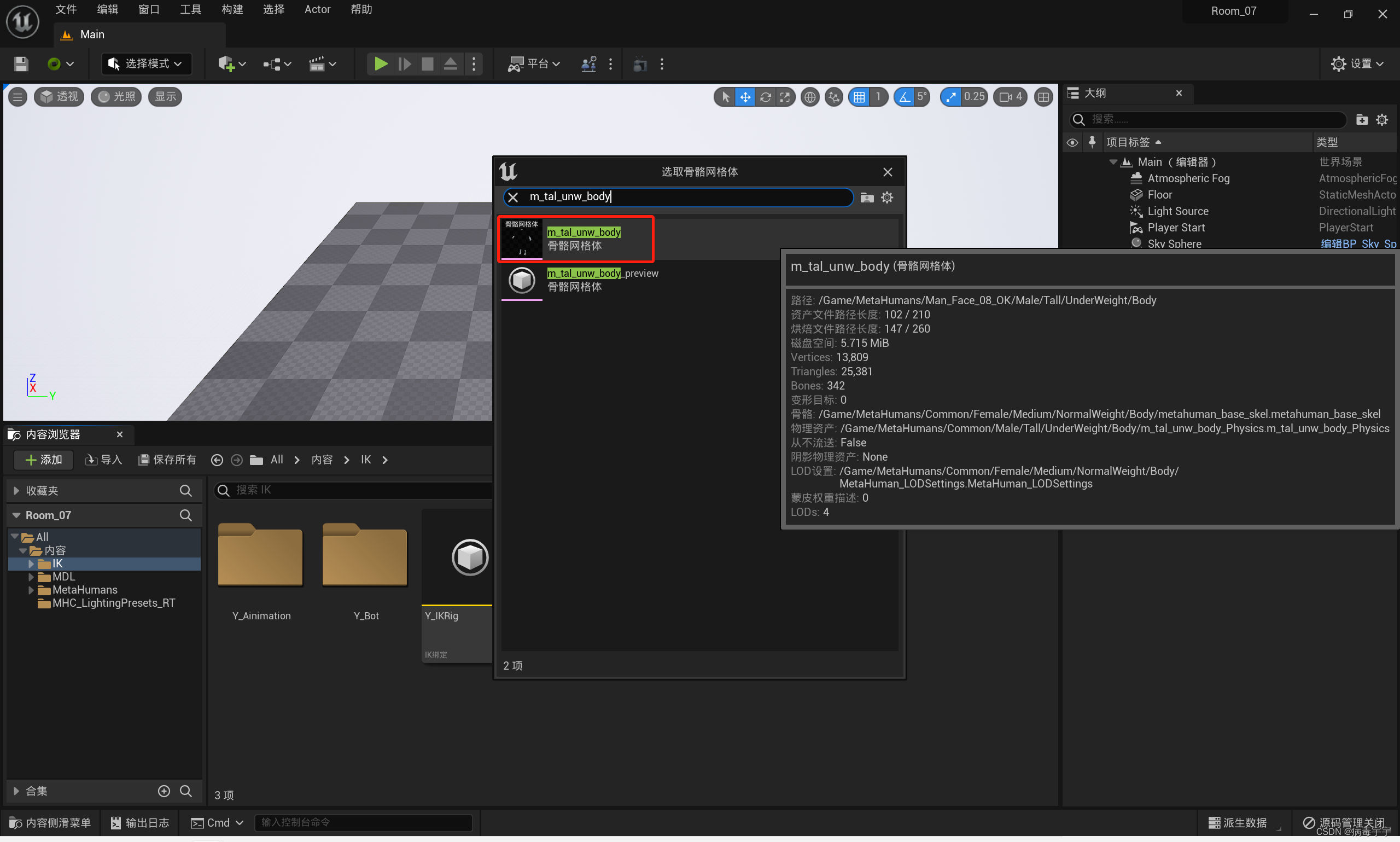
Task: Click the save current level icon
Action: pos(21,64)
